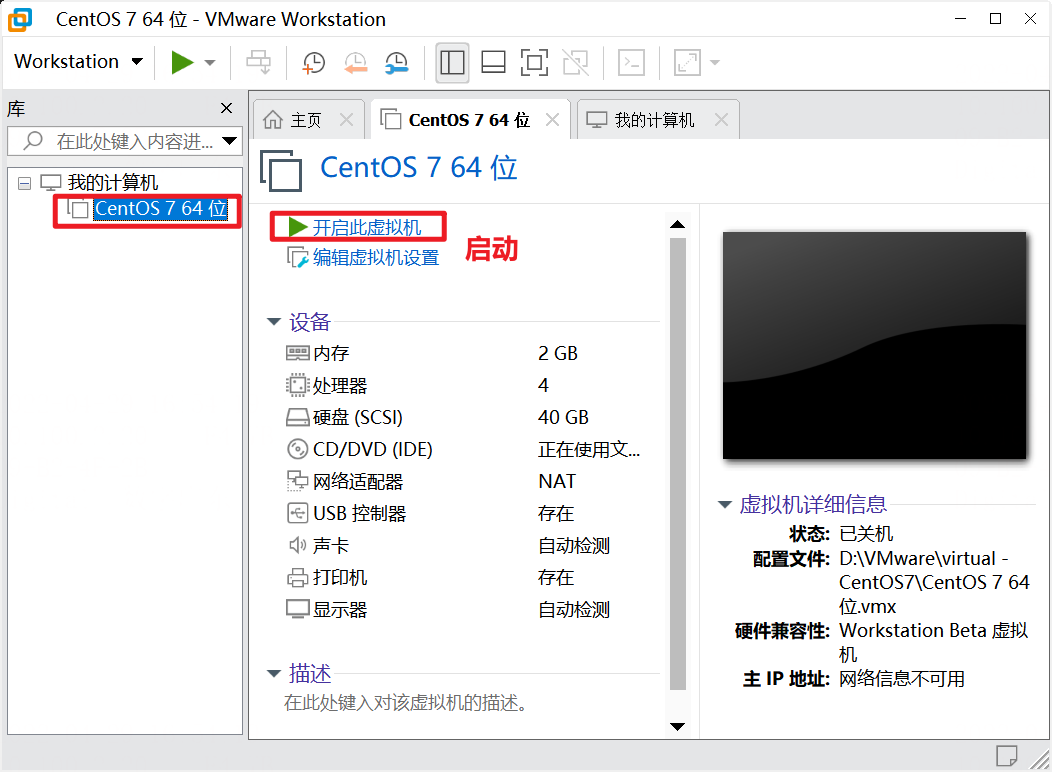
Task: Toggle the thumbnail bar view button
Action: click(x=493, y=62)
